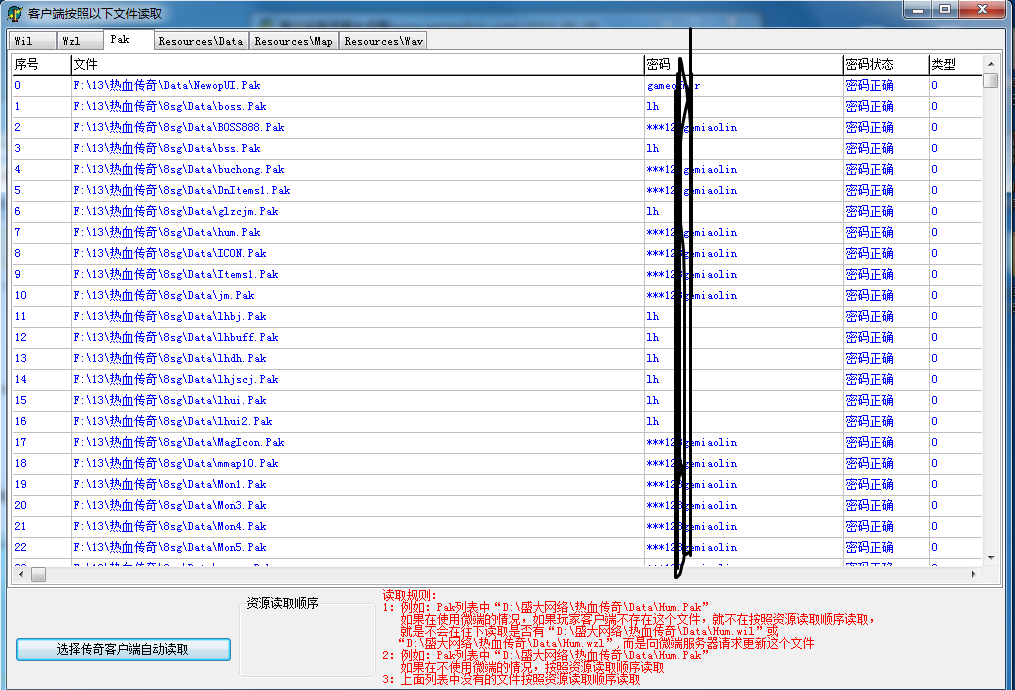Switch to the Wil tab
This screenshot has width=1015, height=690.
(32, 41)
